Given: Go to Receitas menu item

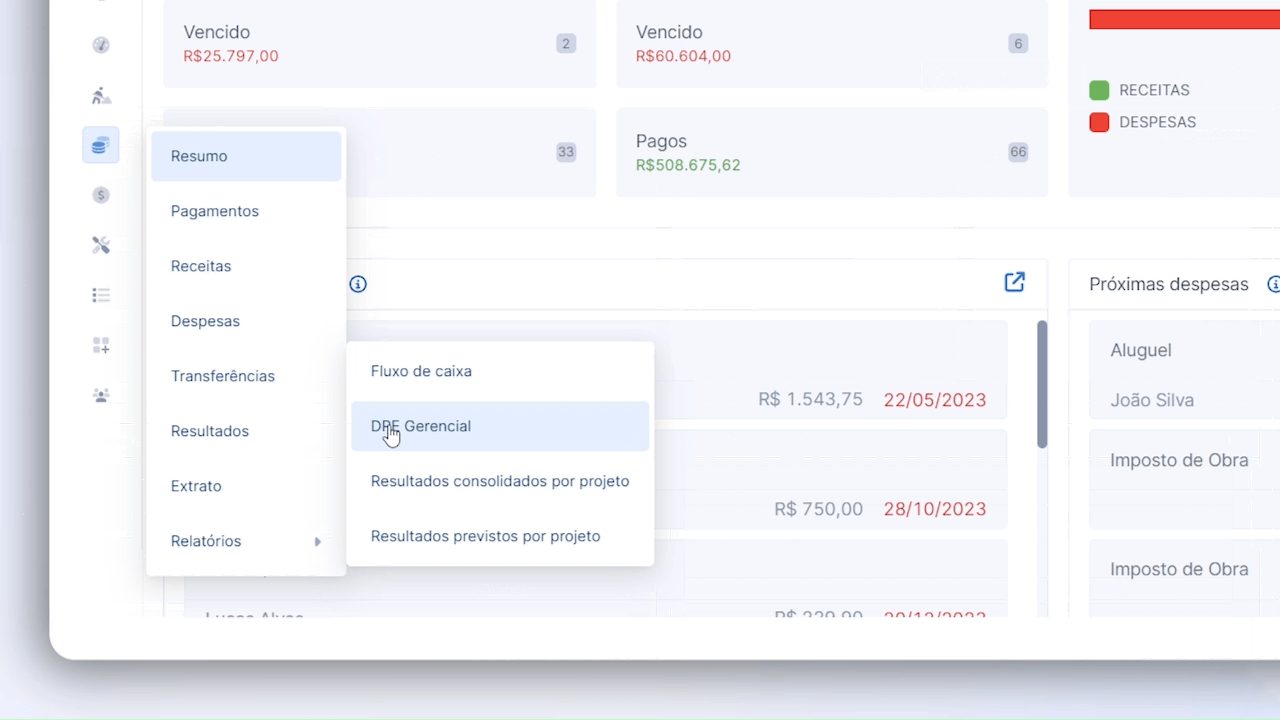Looking at the screenshot, I should 246,266.
